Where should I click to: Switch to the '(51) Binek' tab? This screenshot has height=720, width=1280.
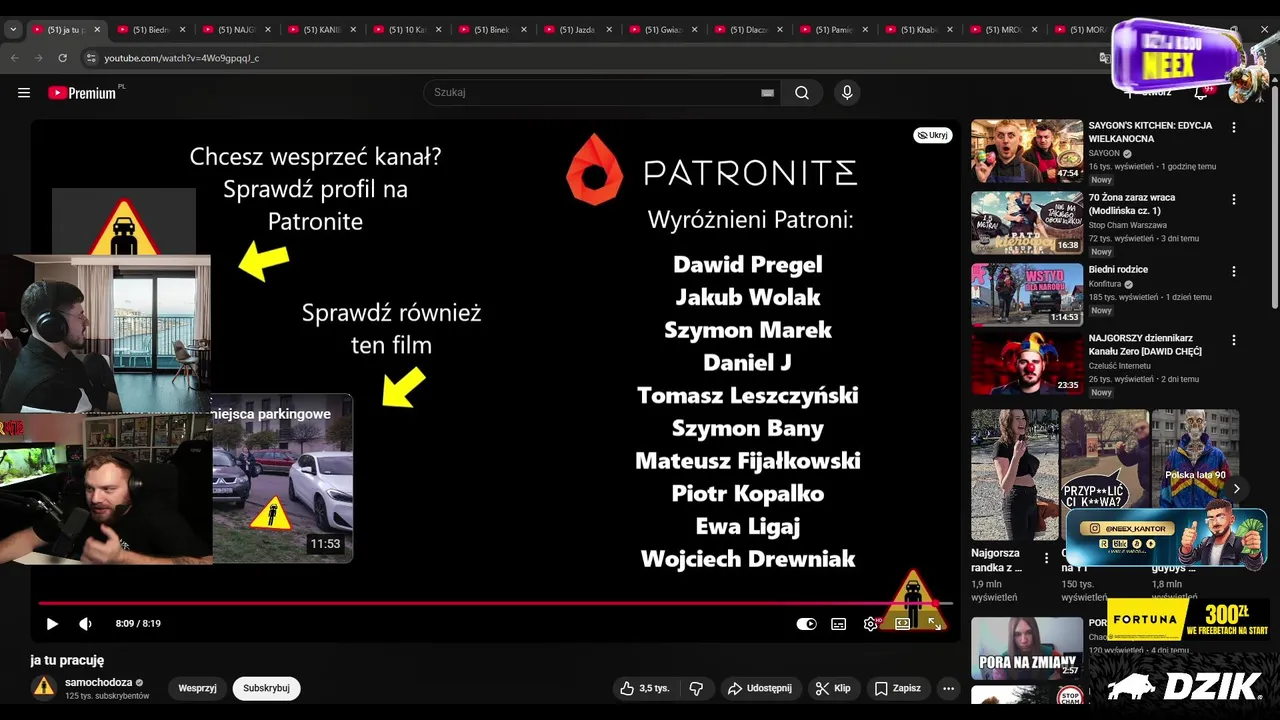pyautogui.click(x=492, y=30)
